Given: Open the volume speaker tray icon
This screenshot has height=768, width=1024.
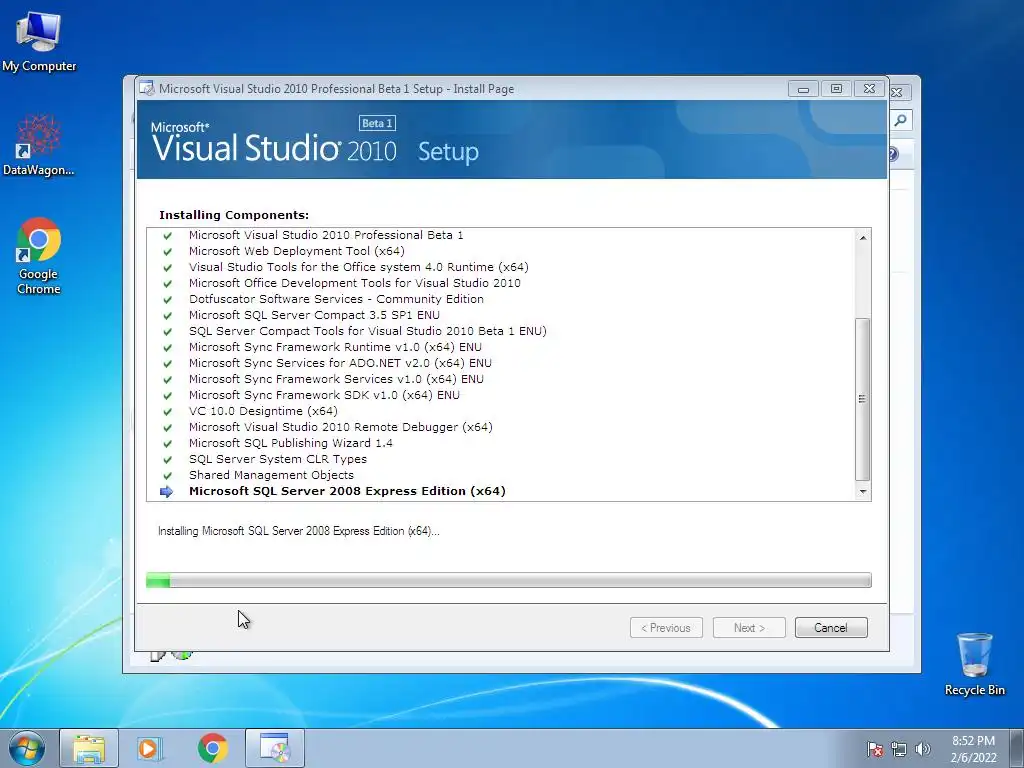Looking at the screenshot, I should pyautogui.click(x=922, y=749).
